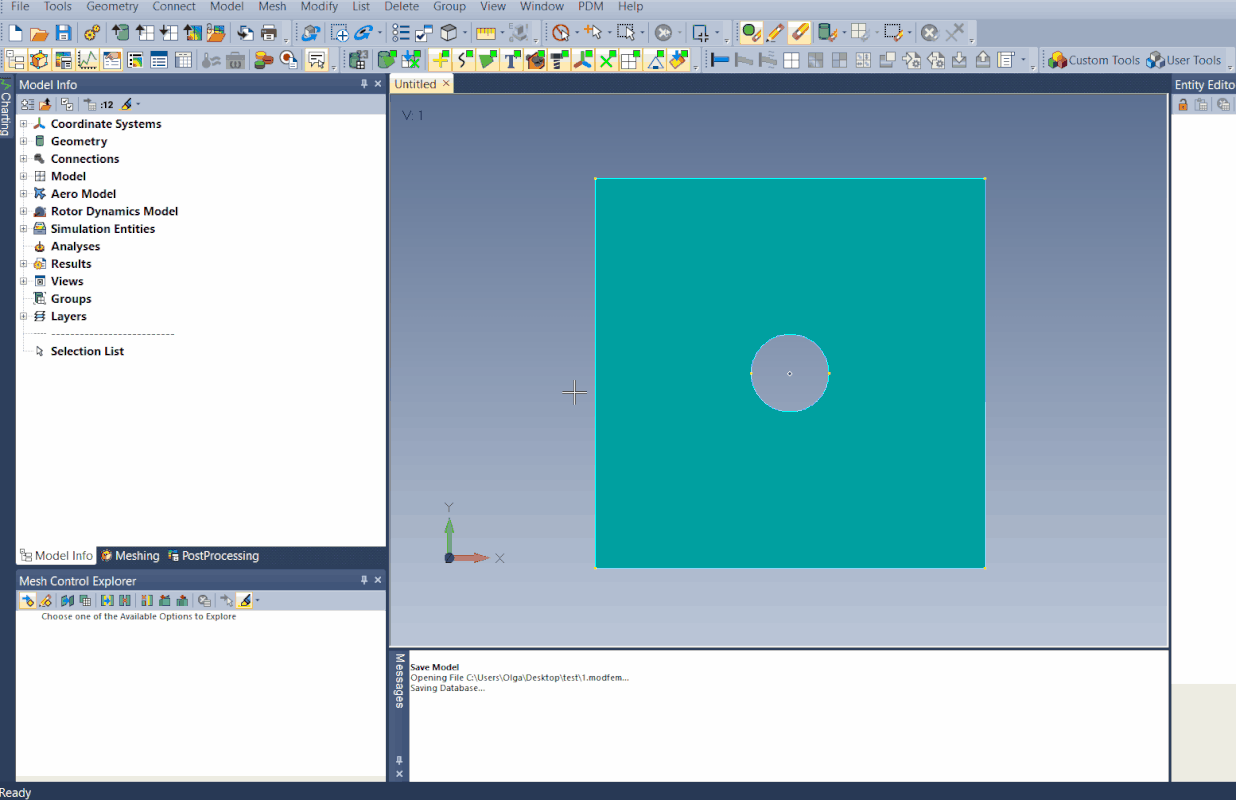Expand the Geometry tree node
Screen dimensions: 1236x800
coord(24,141)
